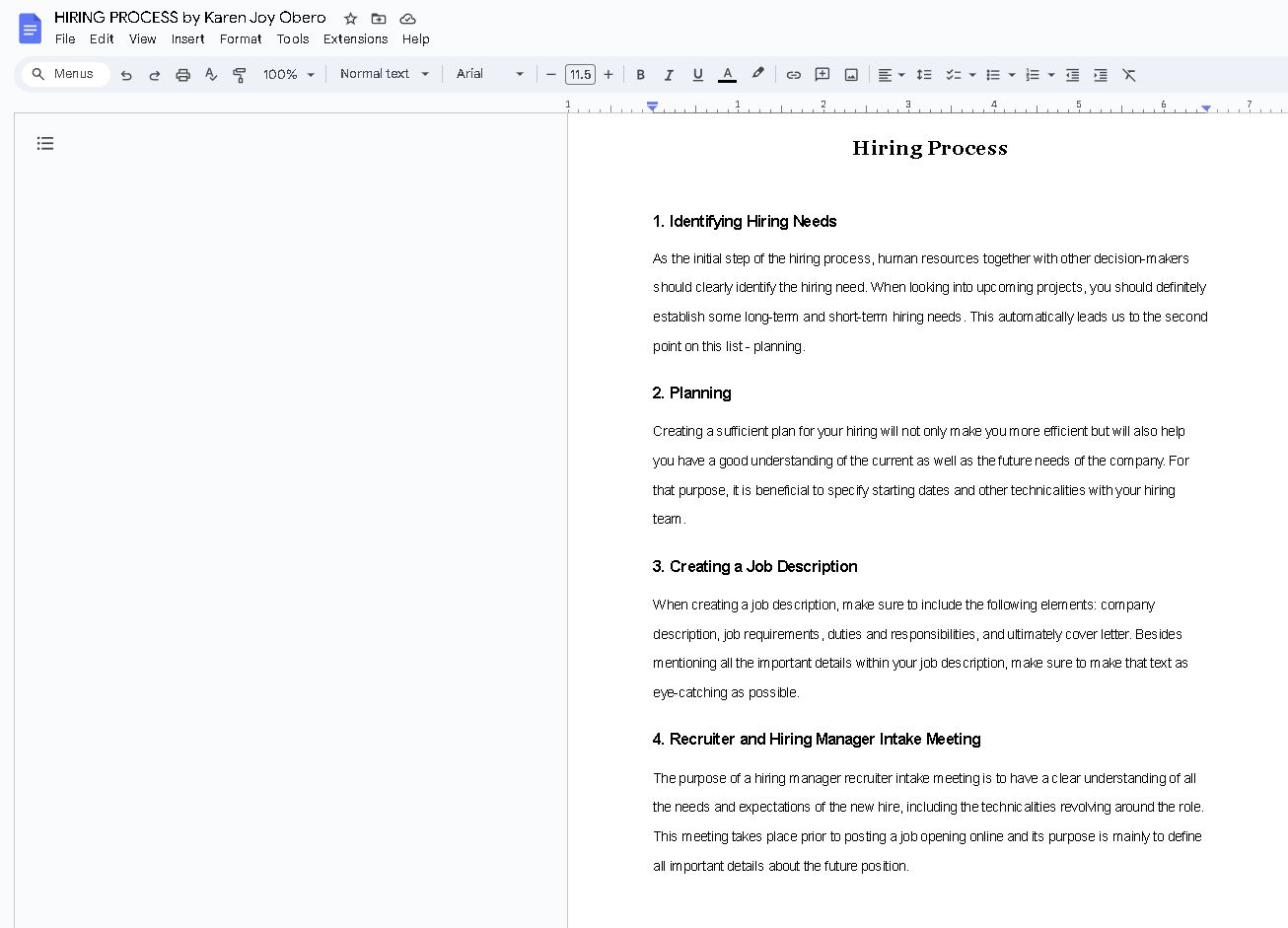Viewport: 1288px width, 928px height.
Task: Open the Arial font dropdown
Action: click(490, 75)
